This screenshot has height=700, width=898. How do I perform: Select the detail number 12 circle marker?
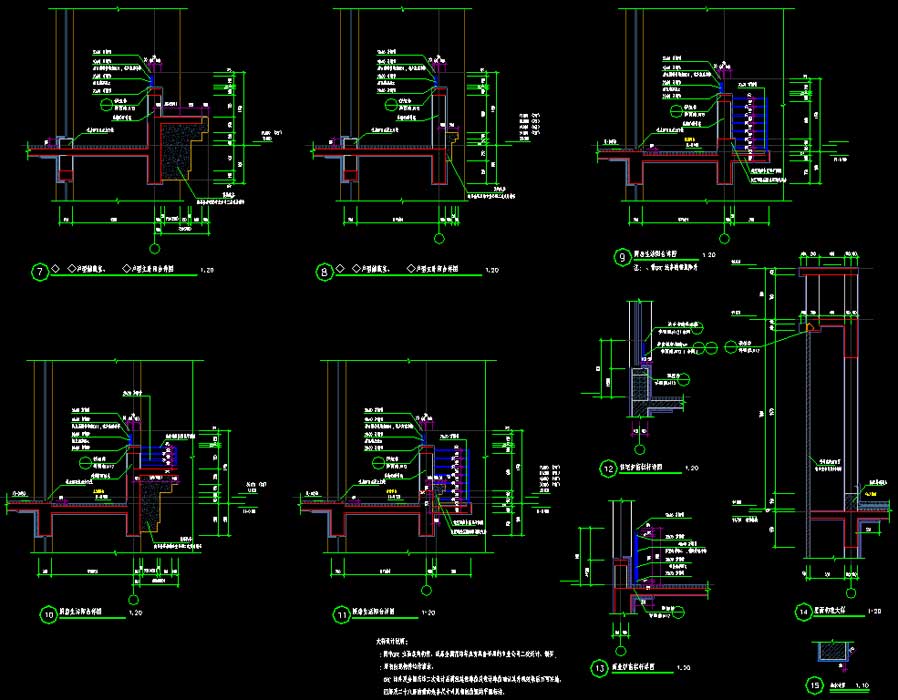608,467
